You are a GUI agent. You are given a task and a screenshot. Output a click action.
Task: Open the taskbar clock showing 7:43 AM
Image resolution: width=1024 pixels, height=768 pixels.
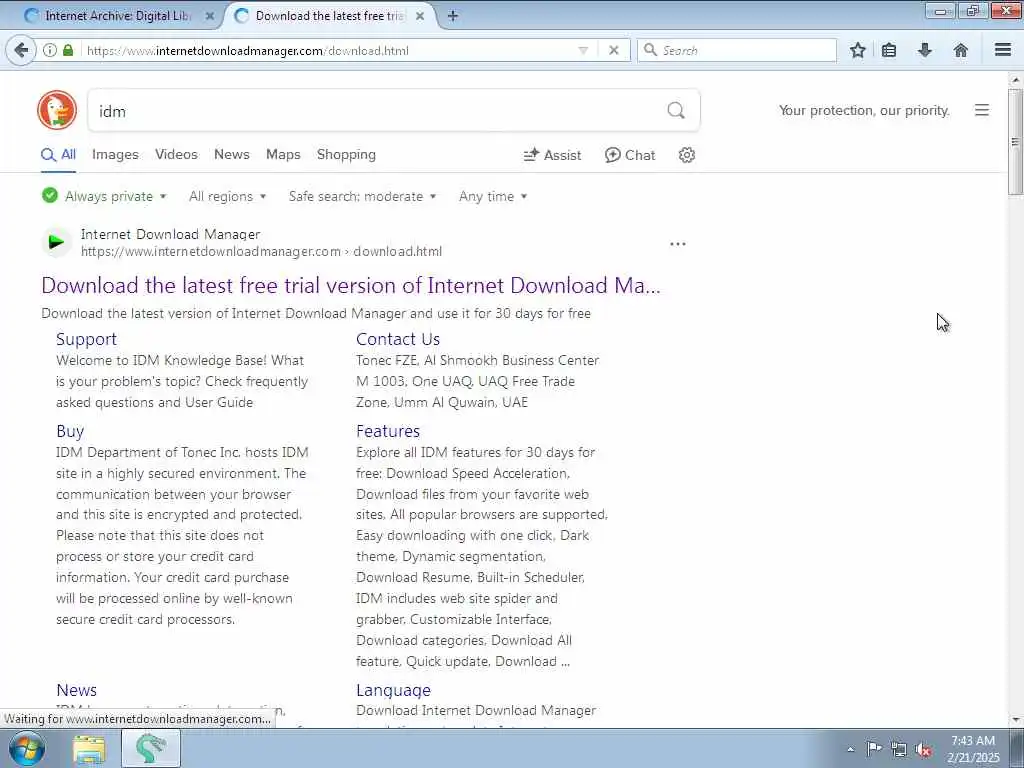point(973,749)
